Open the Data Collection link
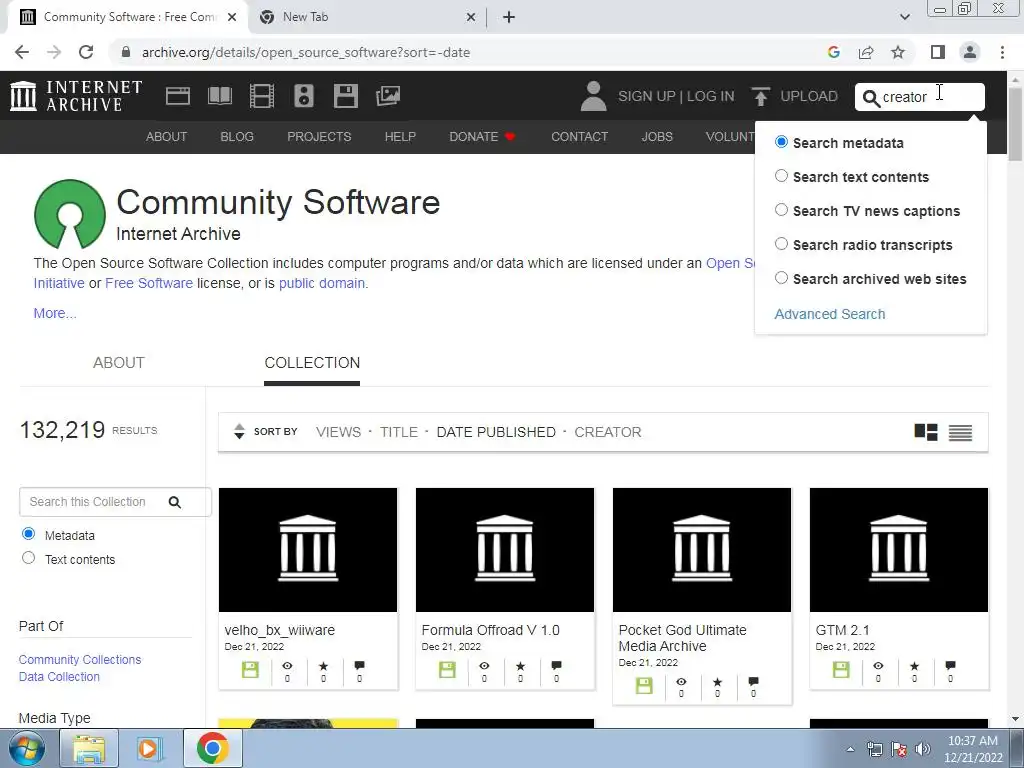The image size is (1024, 768). click(59, 677)
